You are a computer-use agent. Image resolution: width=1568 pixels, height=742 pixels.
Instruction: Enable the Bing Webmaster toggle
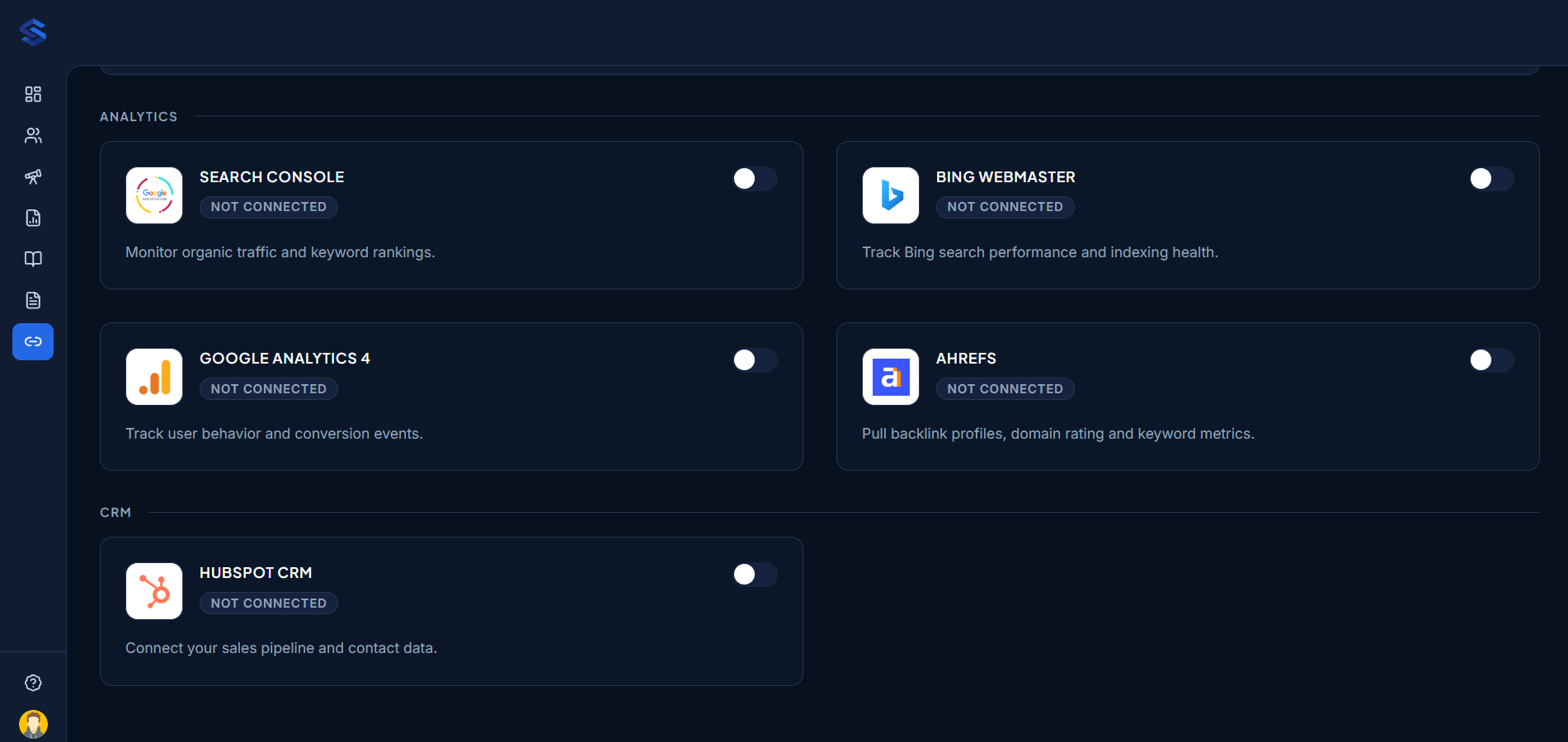(x=1491, y=179)
